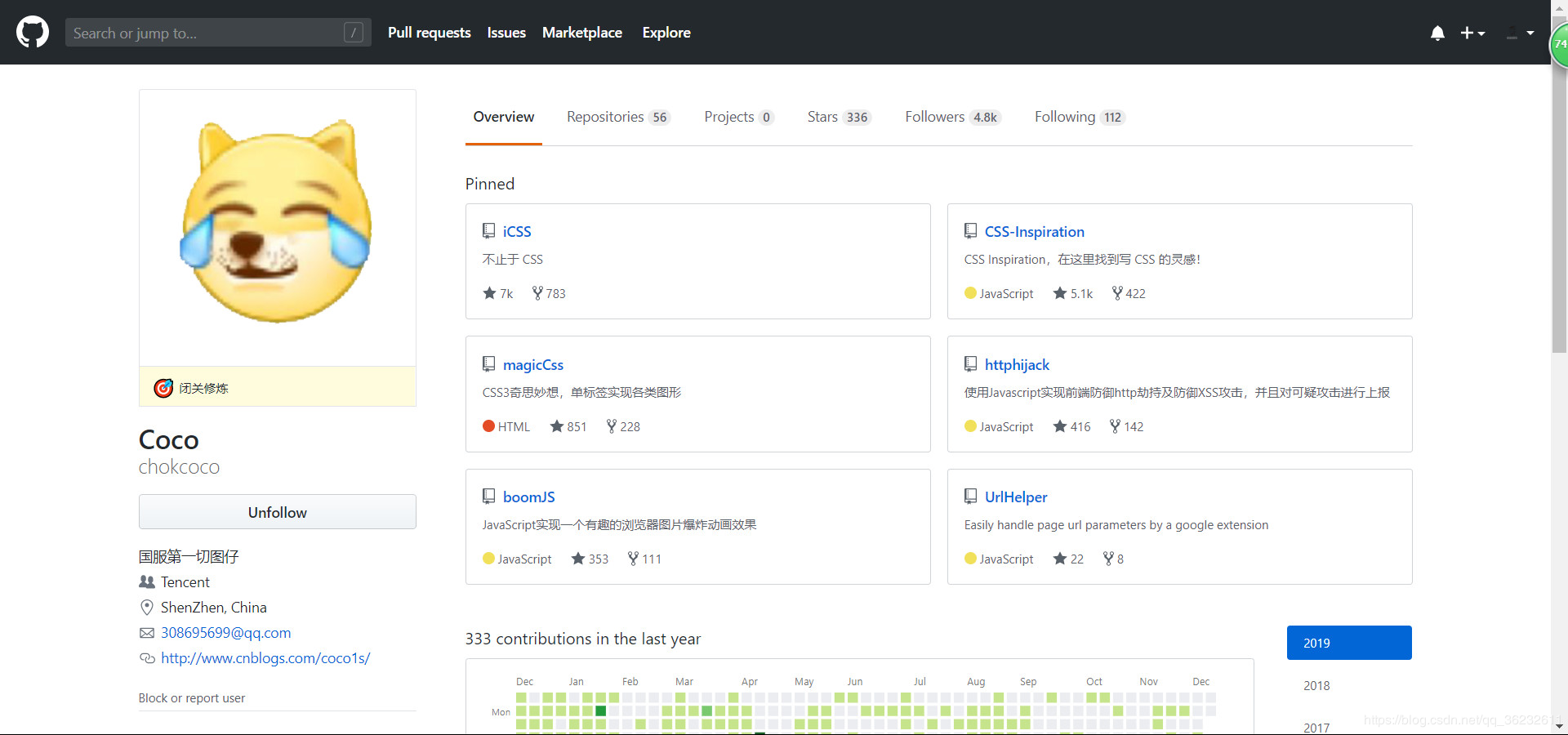The width and height of the screenshot is (1568, 735).
Task: Go to Issues in top navigation
Action: [x=506, y=33]
